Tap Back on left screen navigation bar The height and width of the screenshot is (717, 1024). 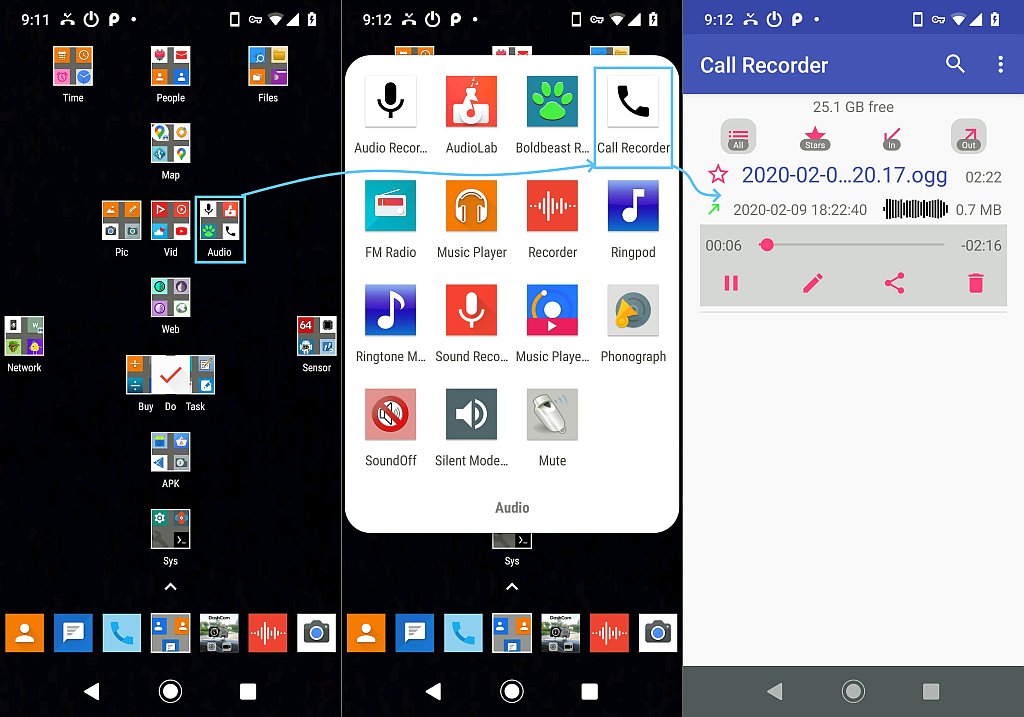(x=92, y=691)
